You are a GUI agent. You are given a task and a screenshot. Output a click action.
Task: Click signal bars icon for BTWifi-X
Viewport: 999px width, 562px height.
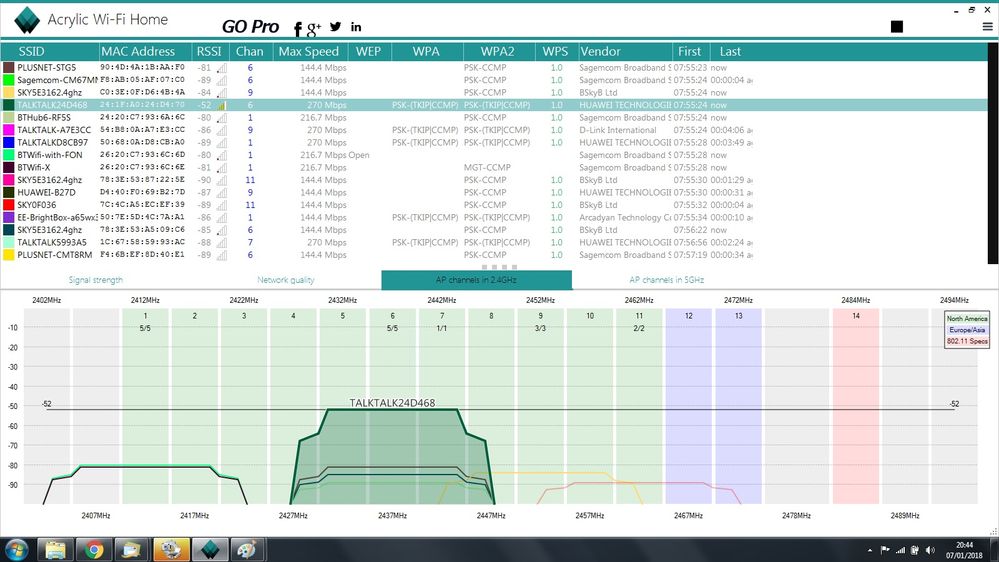(221, 168)
